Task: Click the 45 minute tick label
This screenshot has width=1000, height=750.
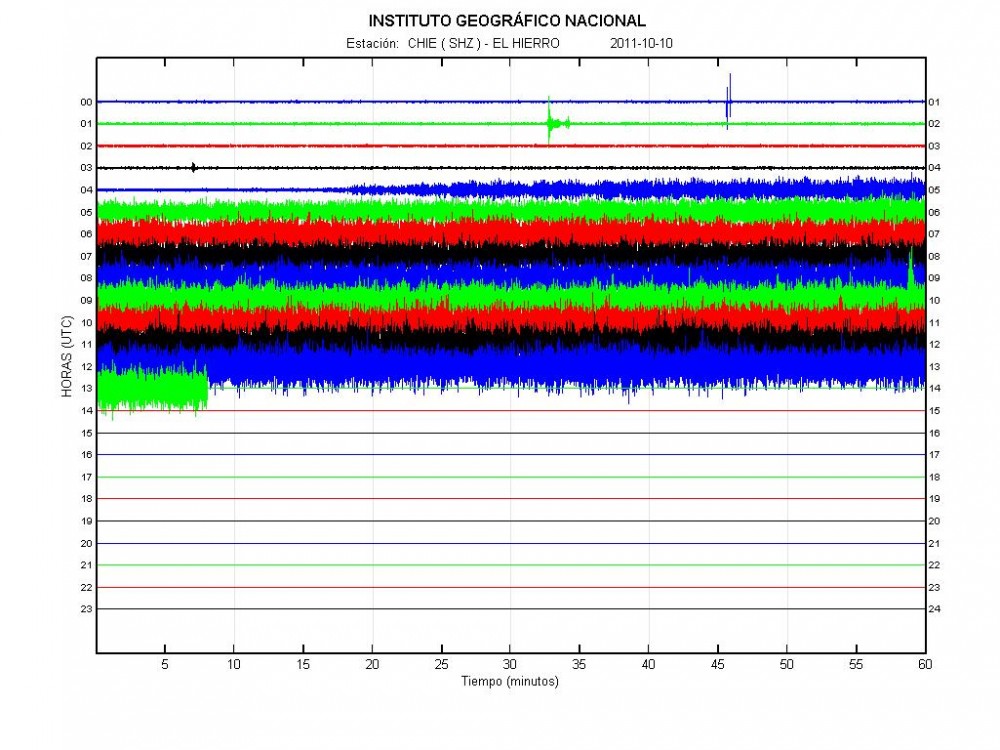Action: (x=717, y=664)
